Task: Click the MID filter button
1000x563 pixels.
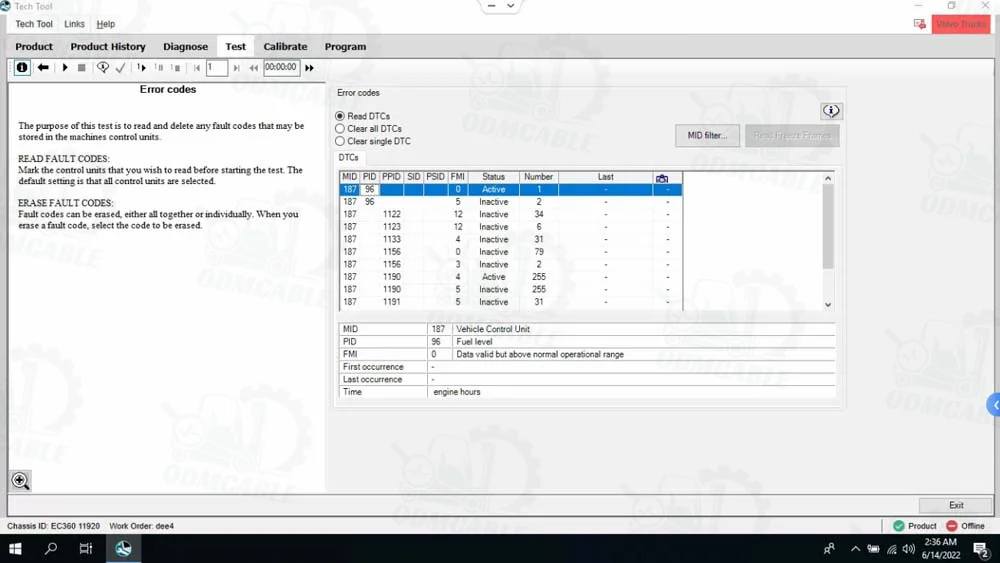Action: click(x=707, y=136)
